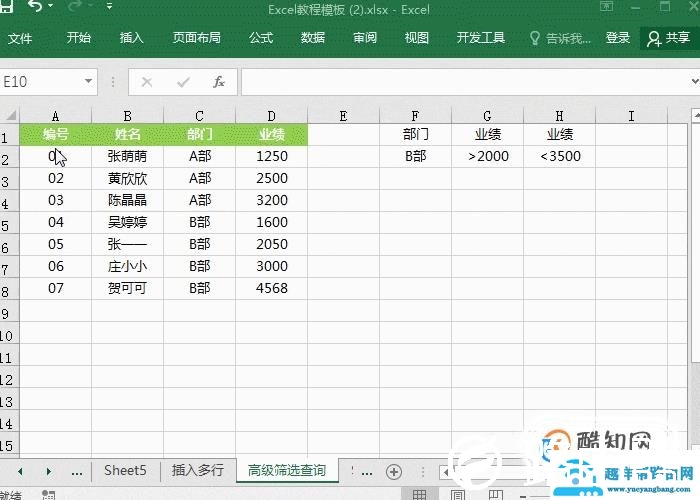Click the sheet tabs ellipsis before Sheet5
The width and height of the screenshot is (700, 500).
76,472
